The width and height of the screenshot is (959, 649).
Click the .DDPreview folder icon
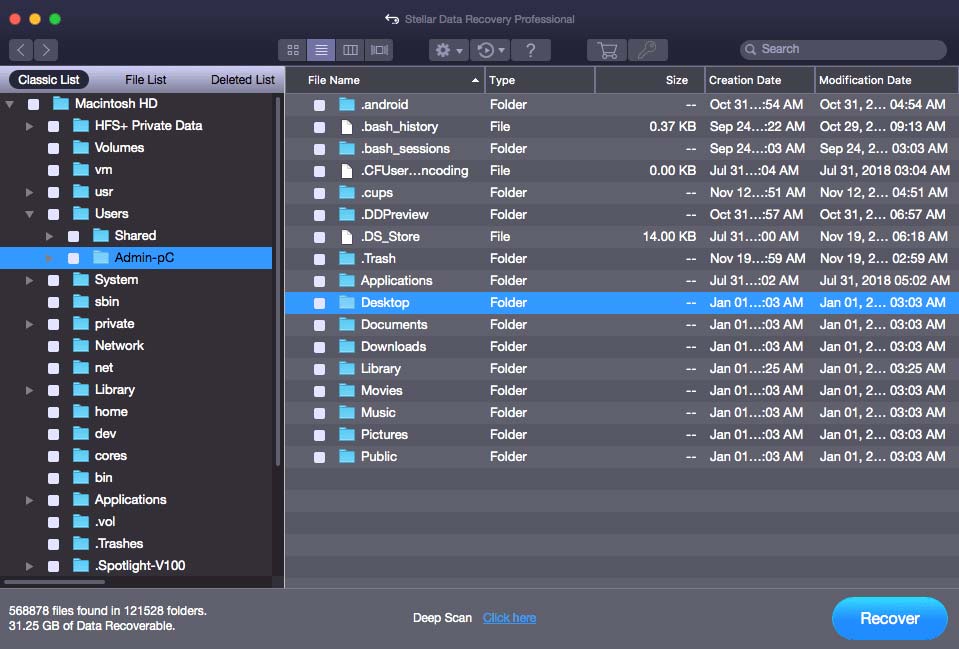click(x=347, y=215)
